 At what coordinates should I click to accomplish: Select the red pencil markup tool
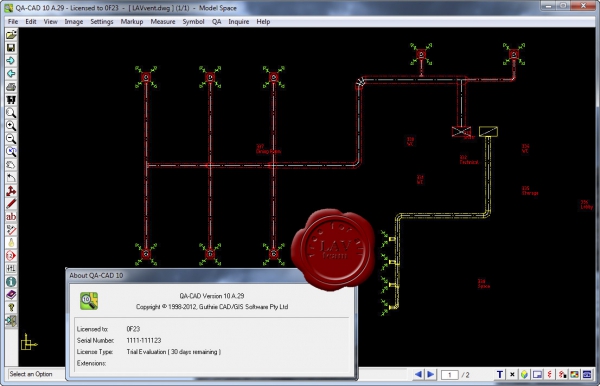[11, 204]
